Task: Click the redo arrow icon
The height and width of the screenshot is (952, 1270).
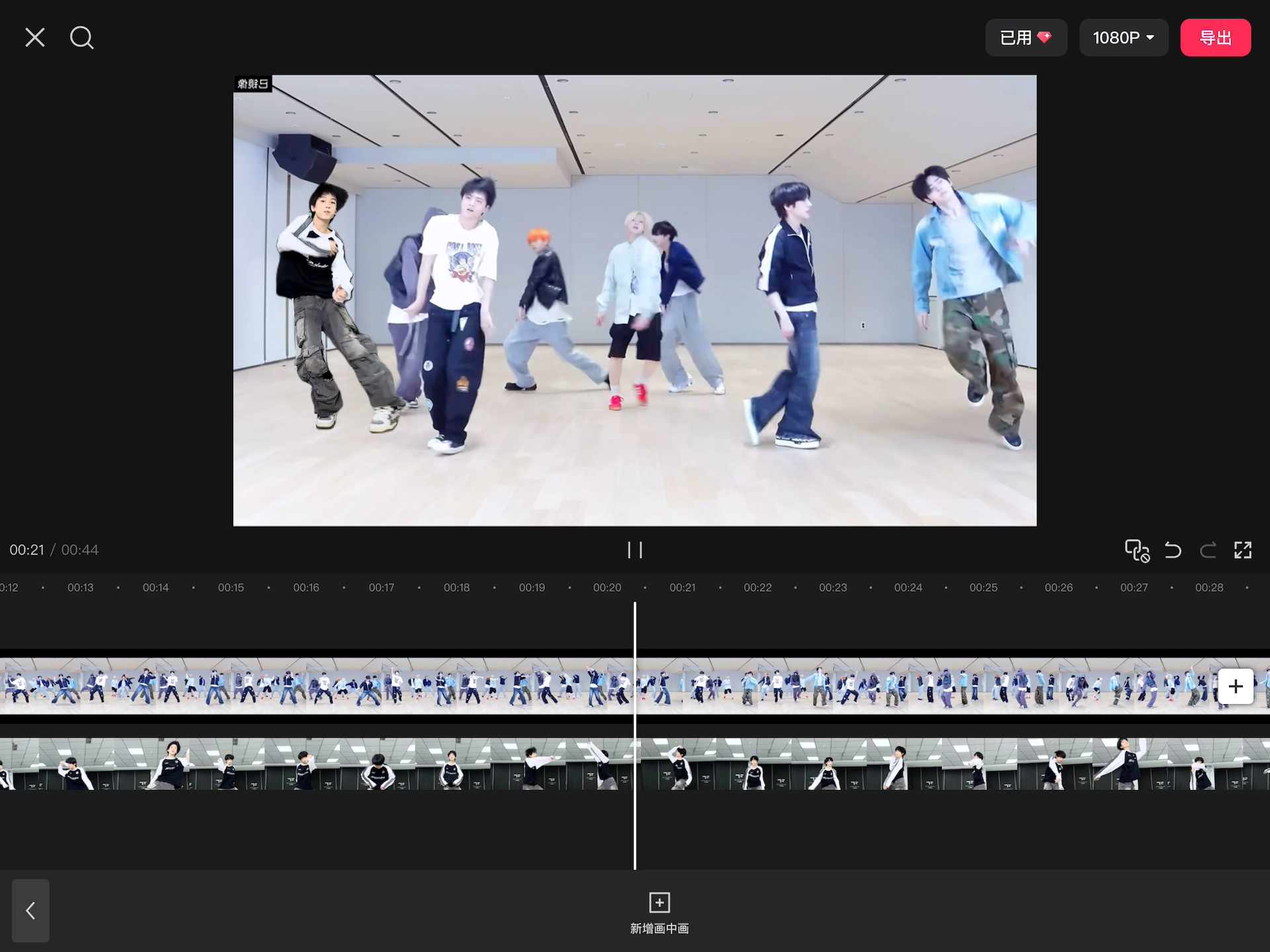Action: point(1208,550)
